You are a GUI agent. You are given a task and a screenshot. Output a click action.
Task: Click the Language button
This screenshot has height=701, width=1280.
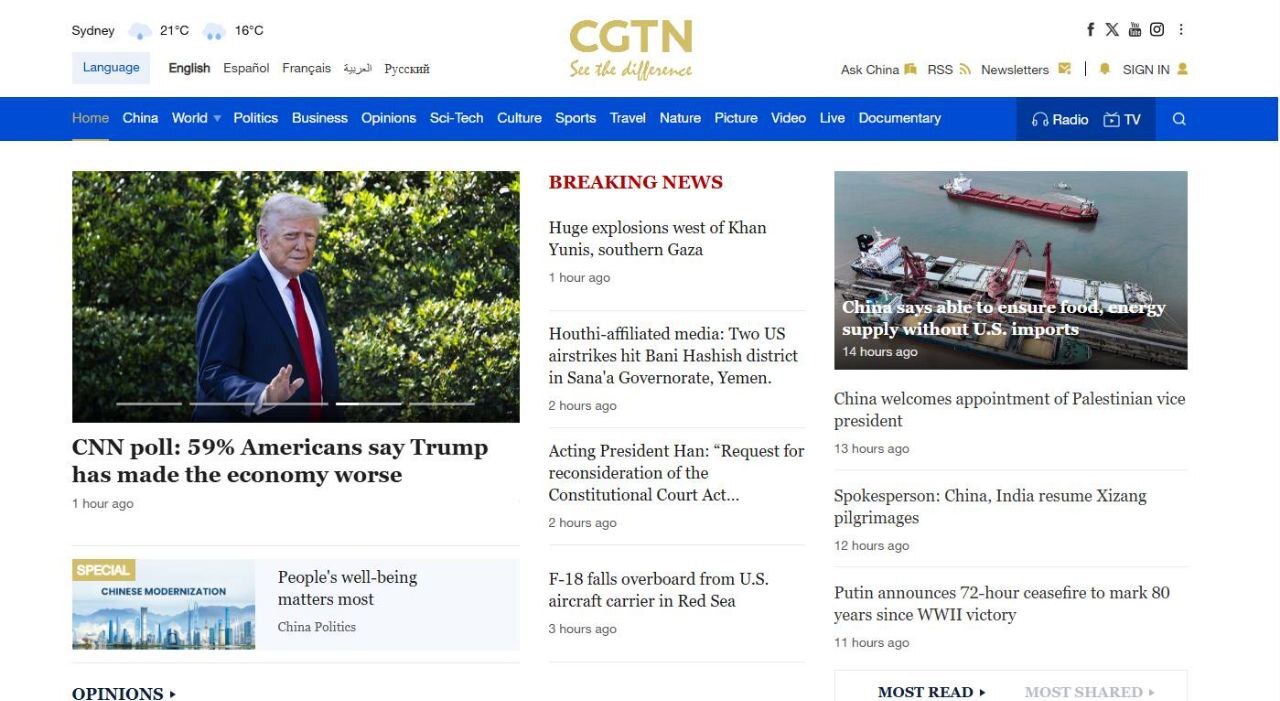(x=111, y=68)
